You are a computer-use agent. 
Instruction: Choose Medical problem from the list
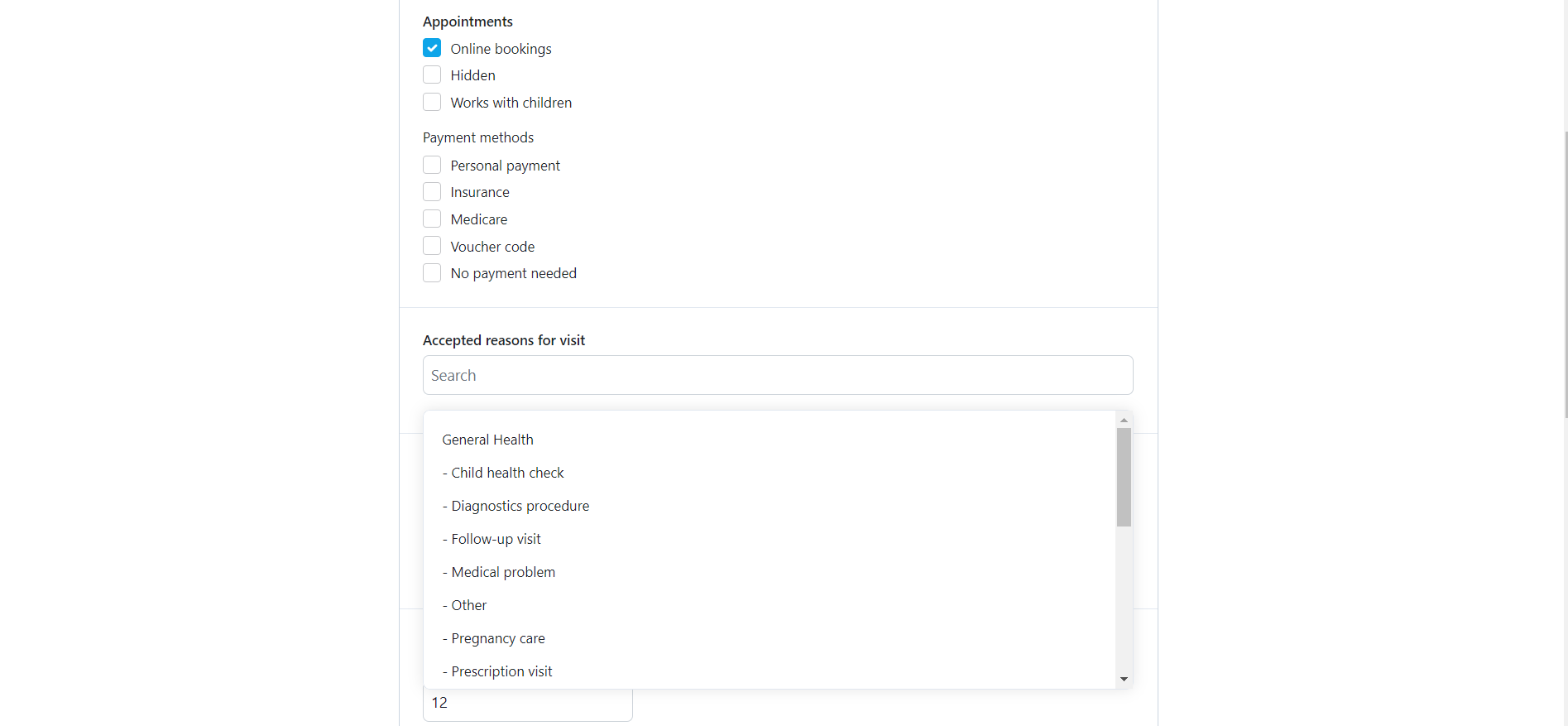770,572
